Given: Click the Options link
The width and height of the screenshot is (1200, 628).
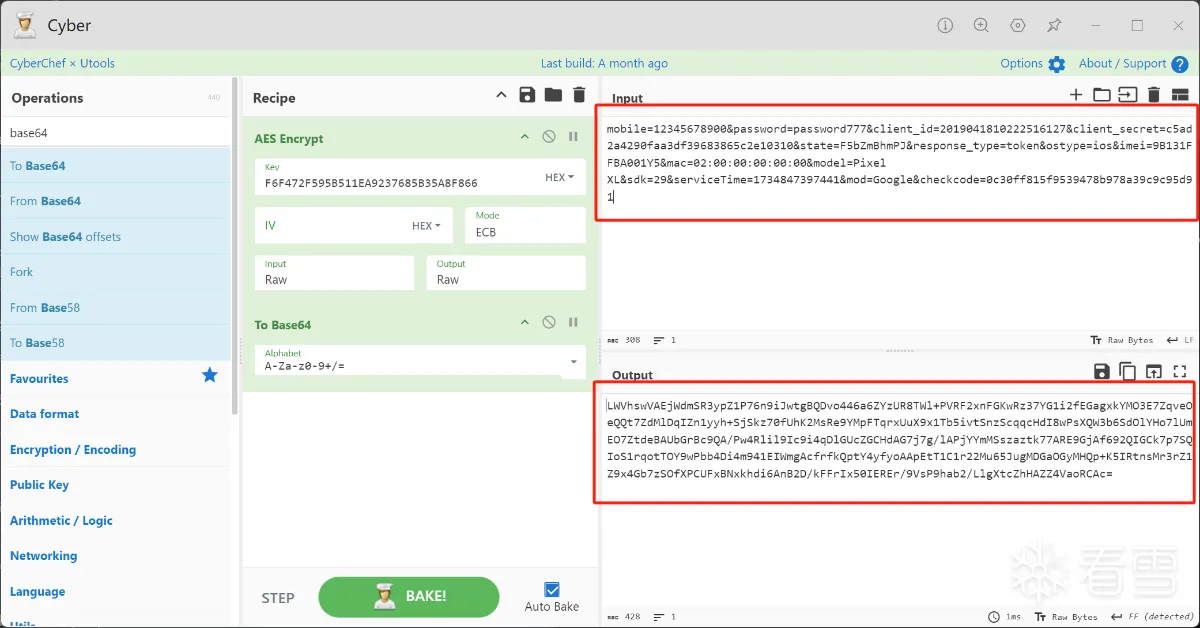Looking at the screenshot, I should pos(1021,63).
